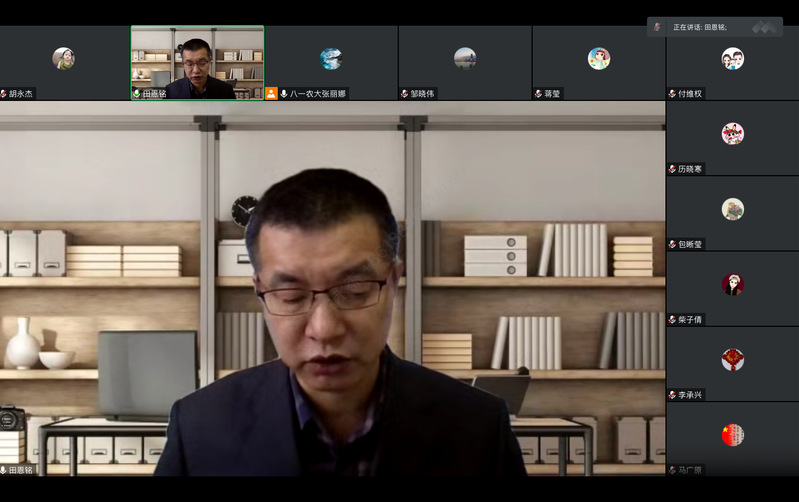Click the muted mic icon beside 邹晓伟
This screenshot has width=799, height=502.
(x=405, y=94)
